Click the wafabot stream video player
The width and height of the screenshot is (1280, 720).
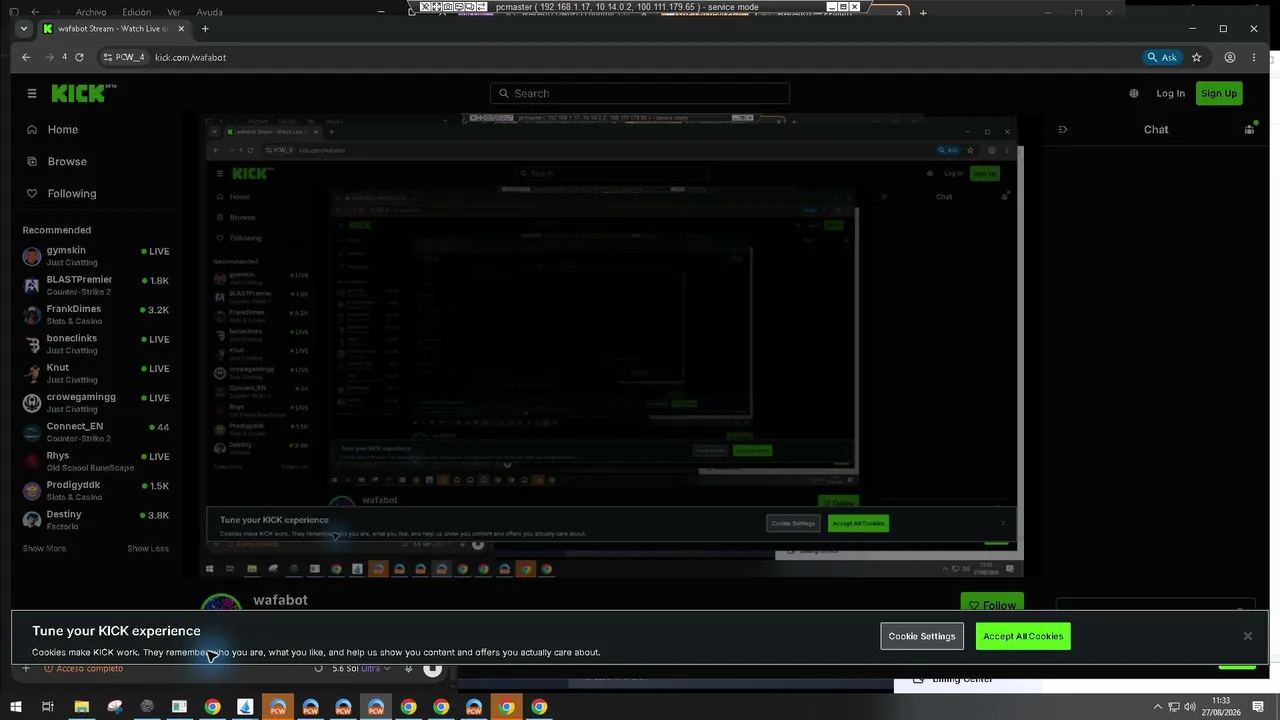610,346
